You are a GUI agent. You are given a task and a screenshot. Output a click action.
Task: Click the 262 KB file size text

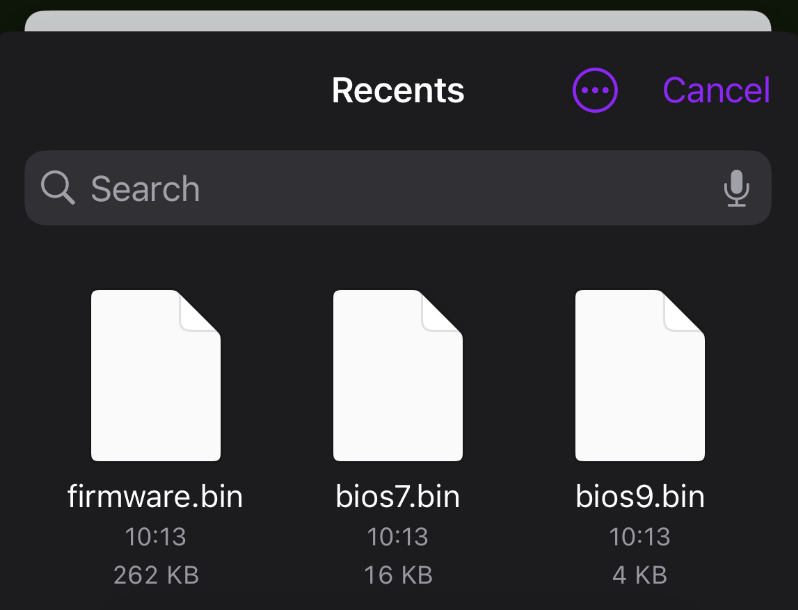click(x=155, y=575)
